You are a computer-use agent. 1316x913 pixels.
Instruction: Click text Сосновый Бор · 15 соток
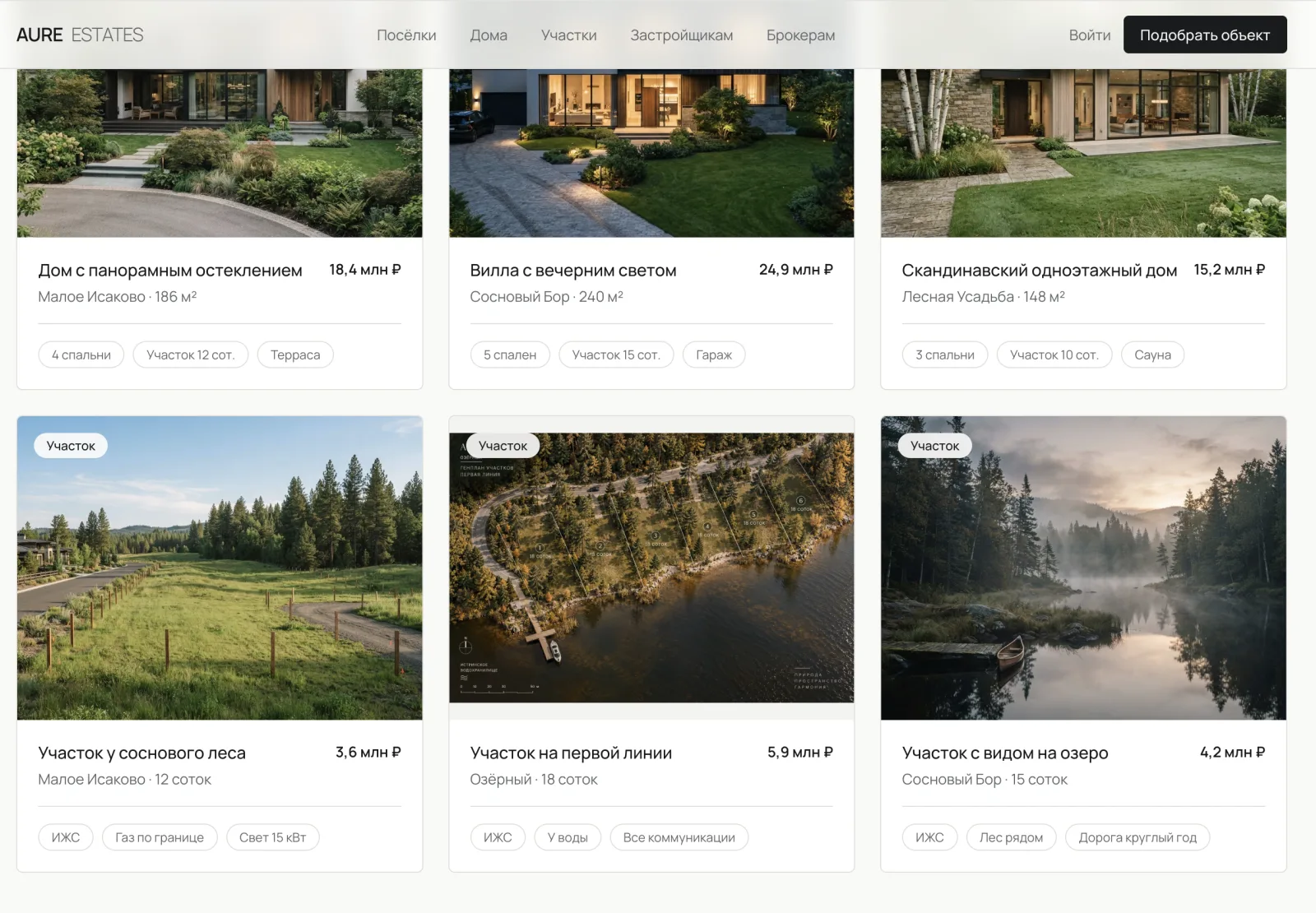click(x=985, y=780)
